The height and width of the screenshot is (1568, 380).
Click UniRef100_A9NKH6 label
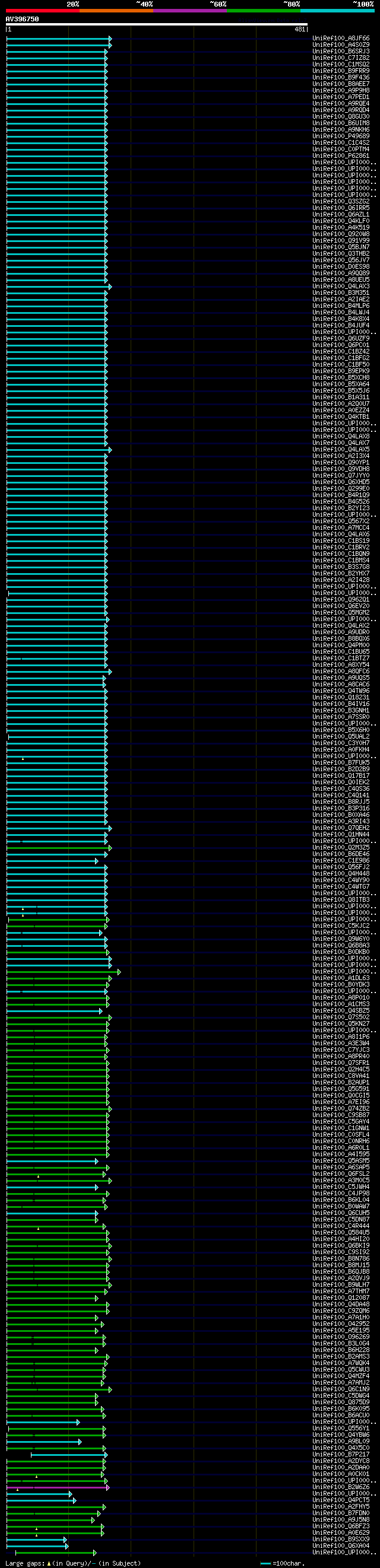click(x=341, y=129)
